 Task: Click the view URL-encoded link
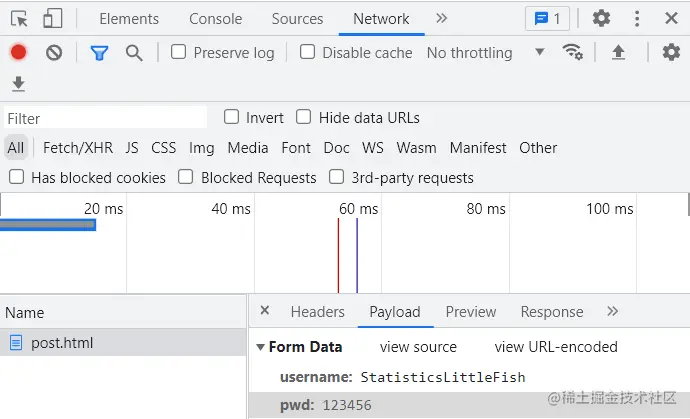556,347
